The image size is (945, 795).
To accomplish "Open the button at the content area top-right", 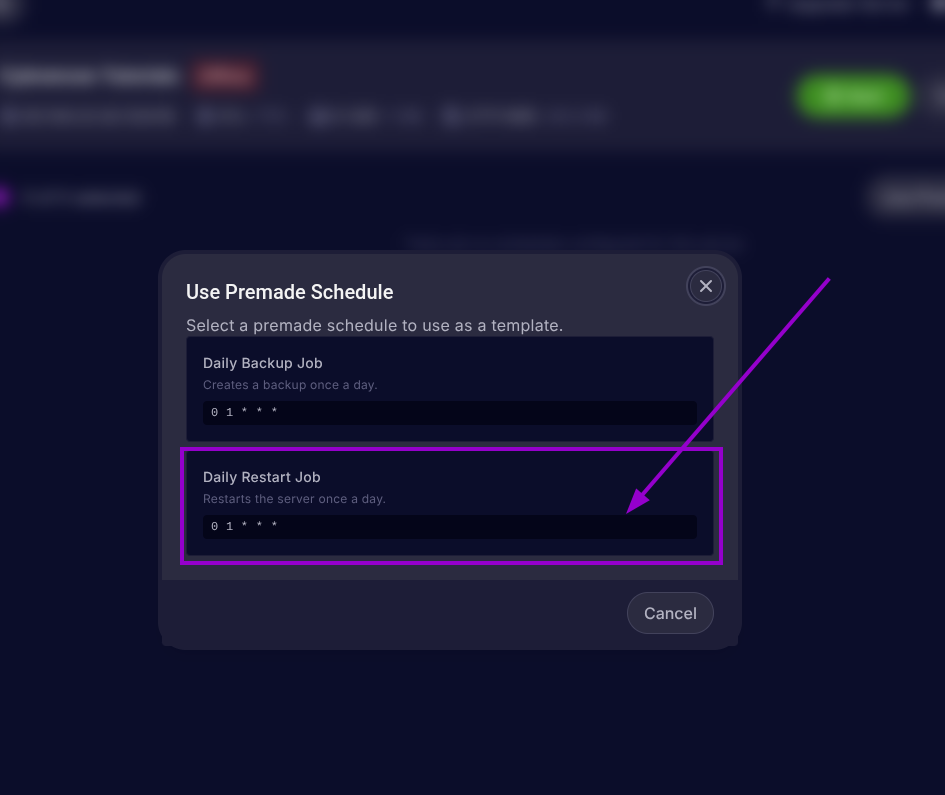I will tap(920, 197).
